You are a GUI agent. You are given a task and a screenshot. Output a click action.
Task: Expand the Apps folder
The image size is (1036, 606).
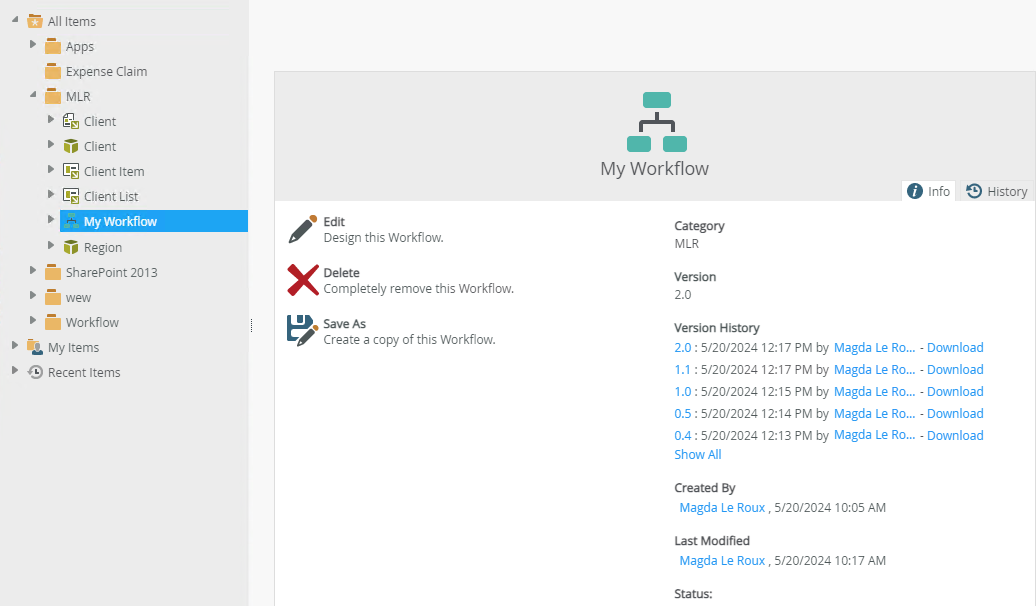click(33, 45)
